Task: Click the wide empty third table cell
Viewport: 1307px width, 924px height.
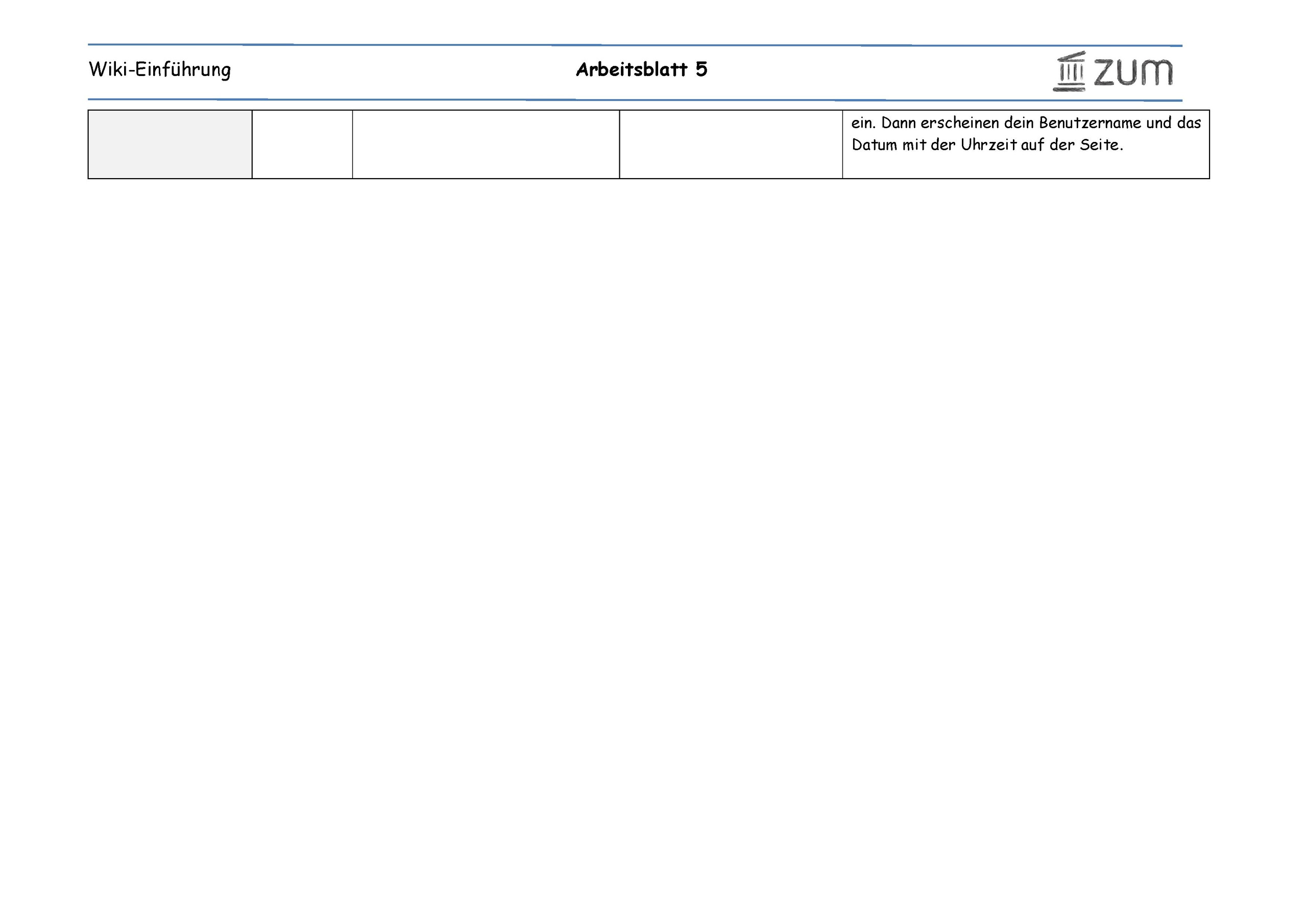Action: 486,144
